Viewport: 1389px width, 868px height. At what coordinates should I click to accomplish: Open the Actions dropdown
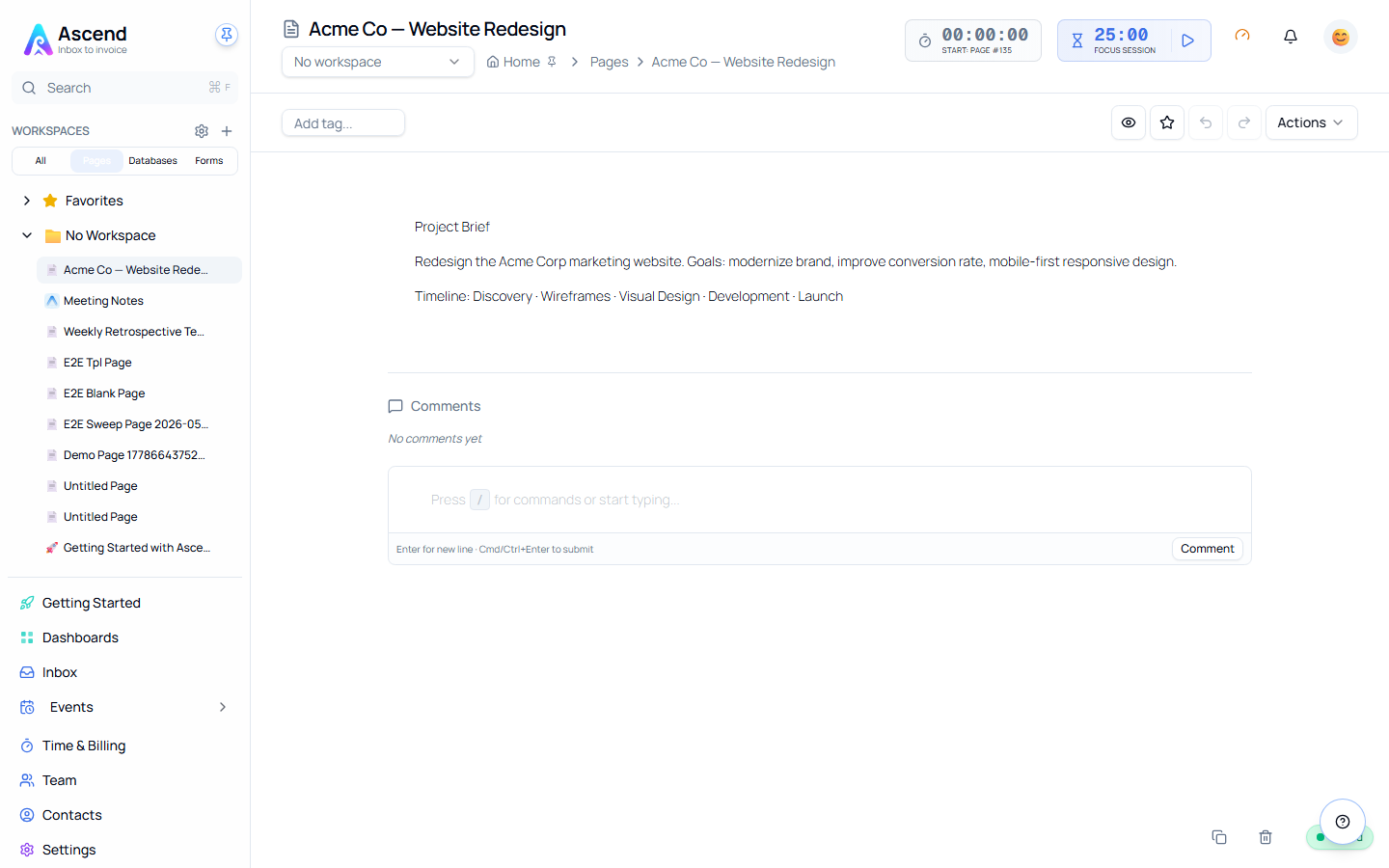click(1312, 122)
